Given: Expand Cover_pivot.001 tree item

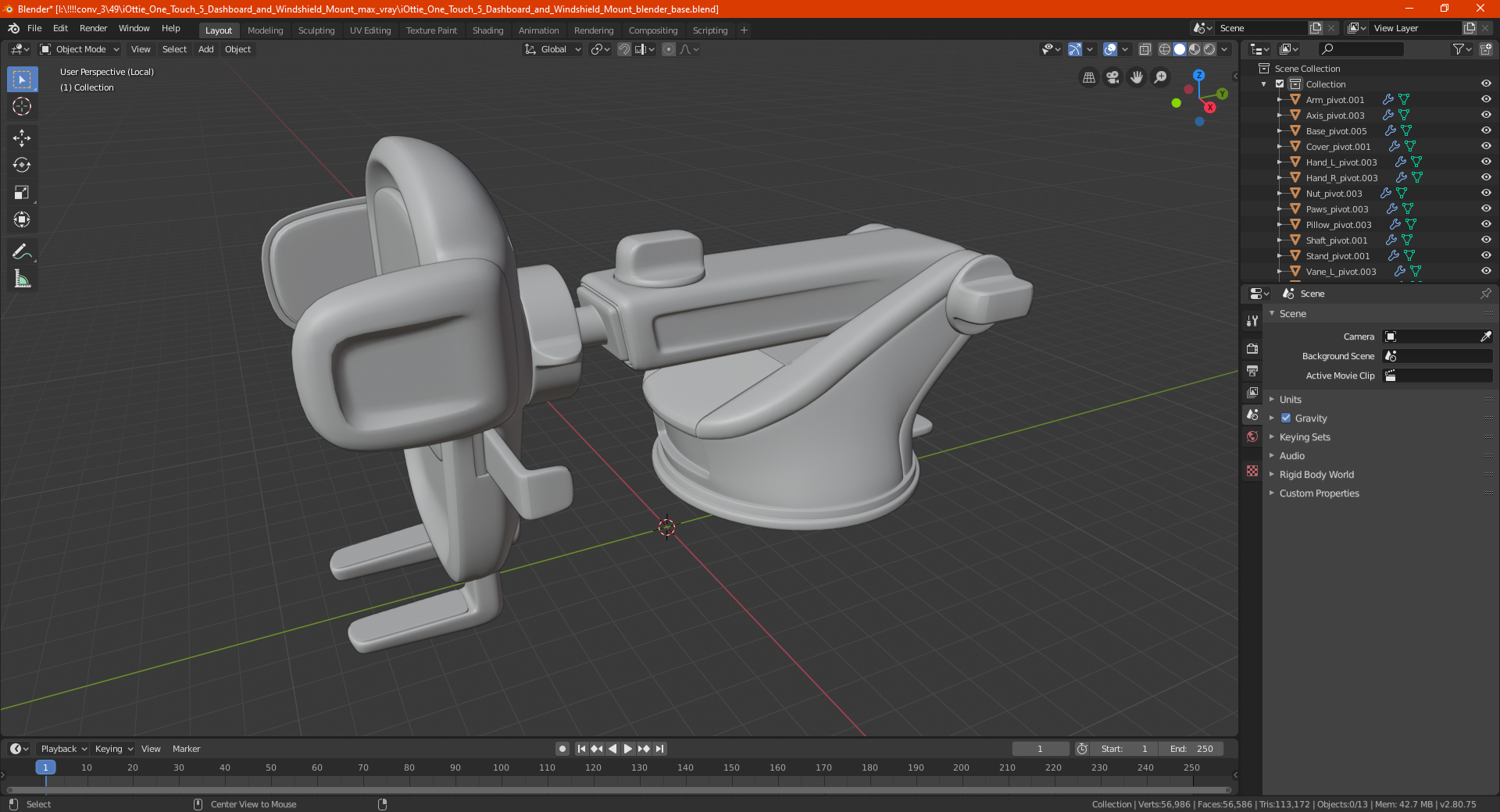Looking at the screenshot, I should click(1279, 146).
